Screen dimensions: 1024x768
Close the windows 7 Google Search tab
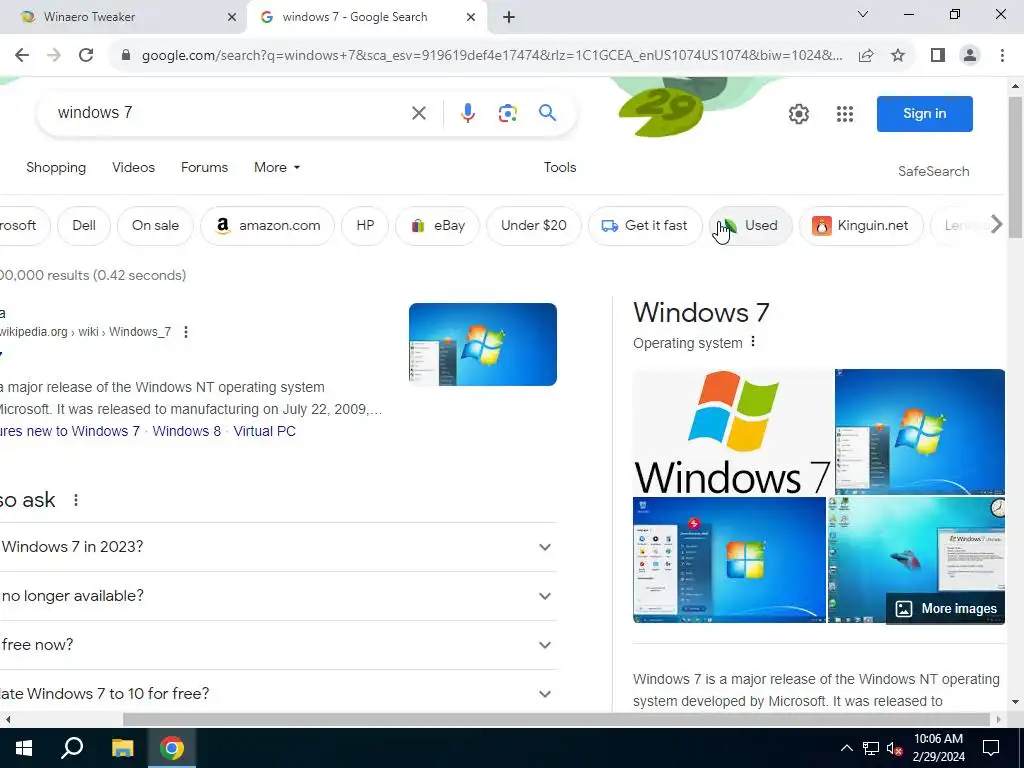click(471, 17)
